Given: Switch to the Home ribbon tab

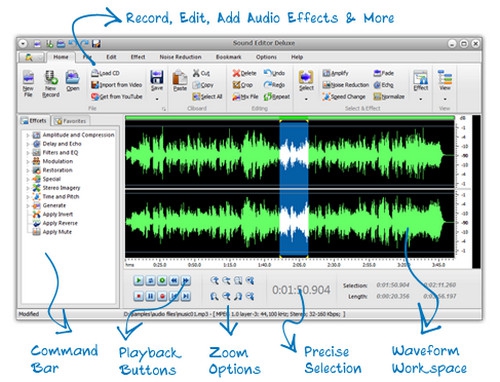Looking at the screenshot, I should point(61,57).
